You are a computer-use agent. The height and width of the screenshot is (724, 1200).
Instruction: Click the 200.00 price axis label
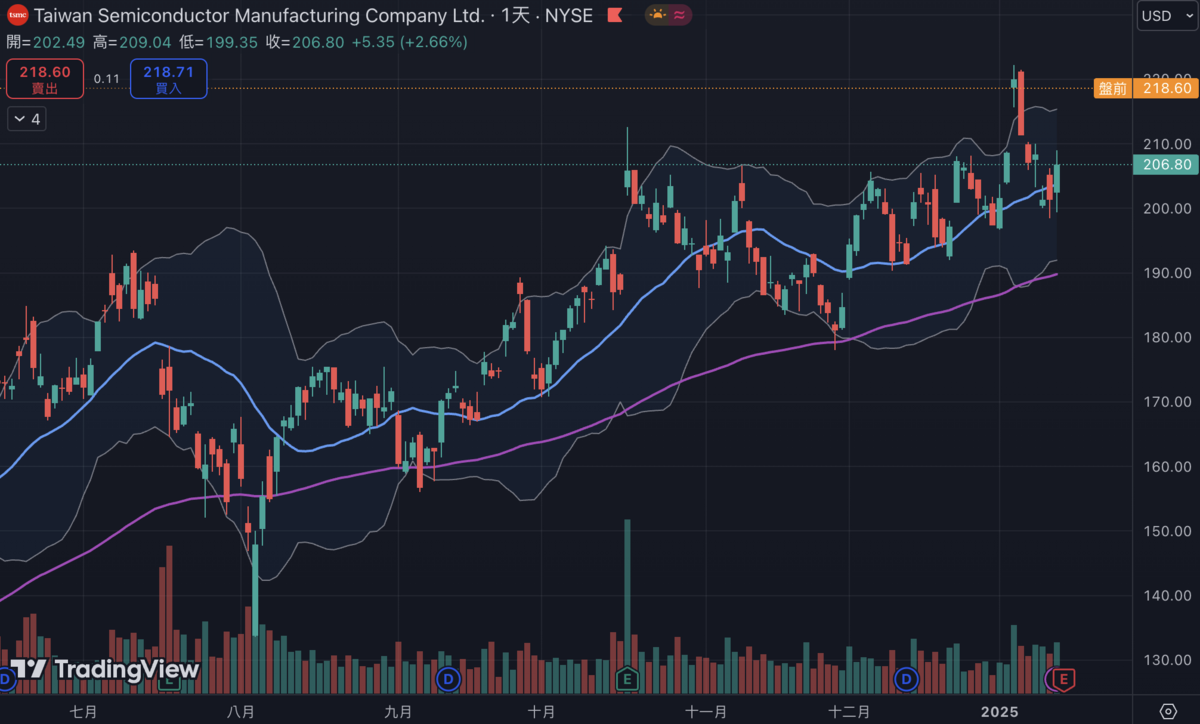pyautogui.click(x=1166, y=208)
